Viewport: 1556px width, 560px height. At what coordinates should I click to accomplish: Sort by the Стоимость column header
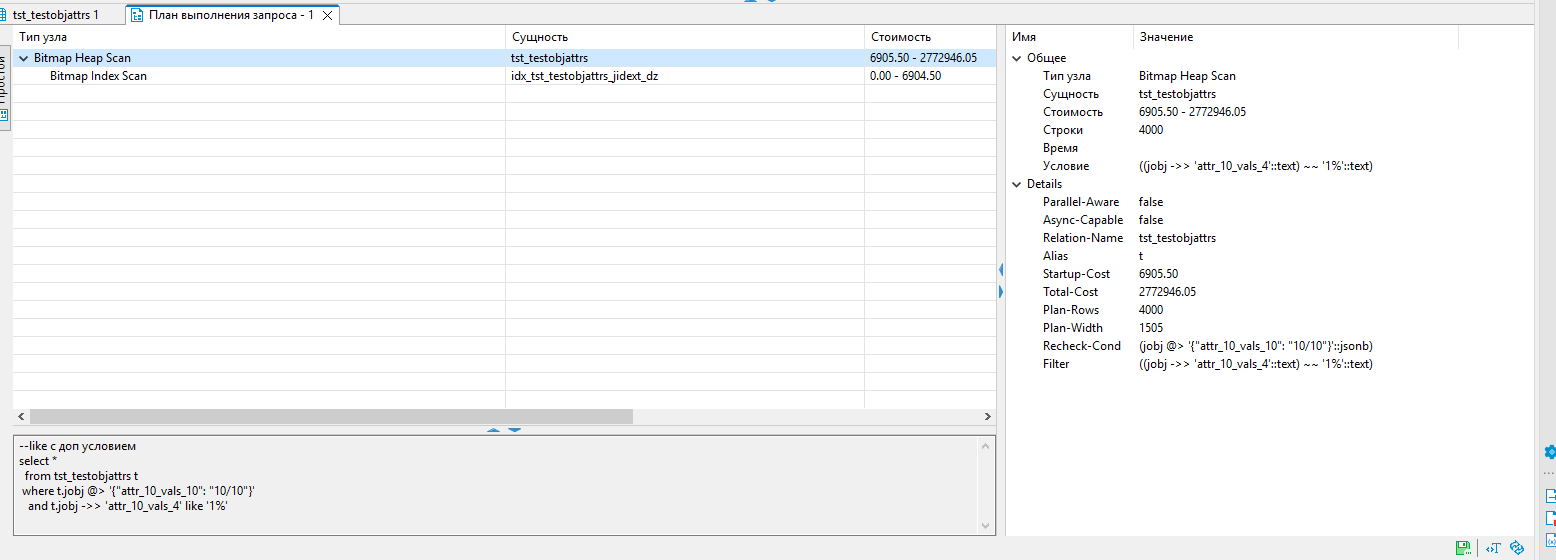[x=900, y=37]
